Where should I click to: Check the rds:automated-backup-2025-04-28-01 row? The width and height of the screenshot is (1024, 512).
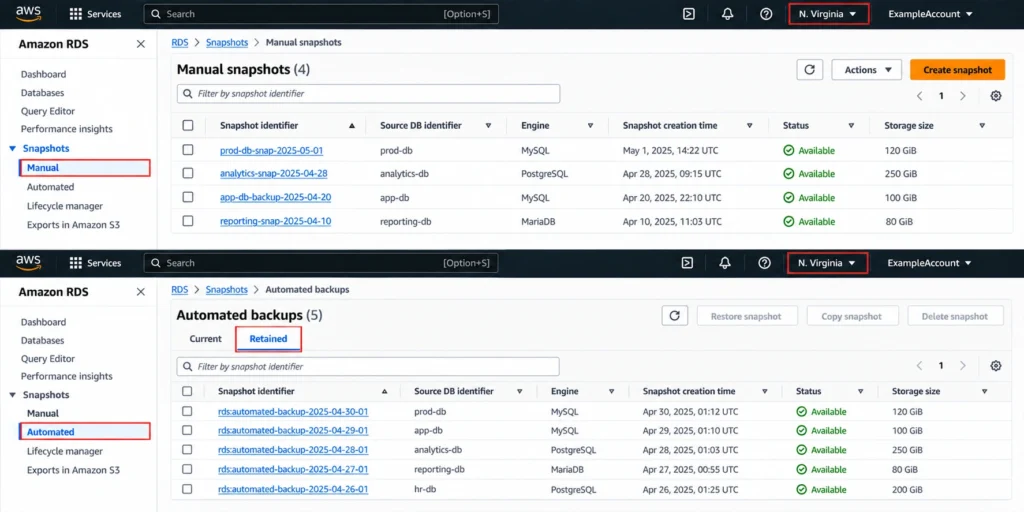pos(187,450)
